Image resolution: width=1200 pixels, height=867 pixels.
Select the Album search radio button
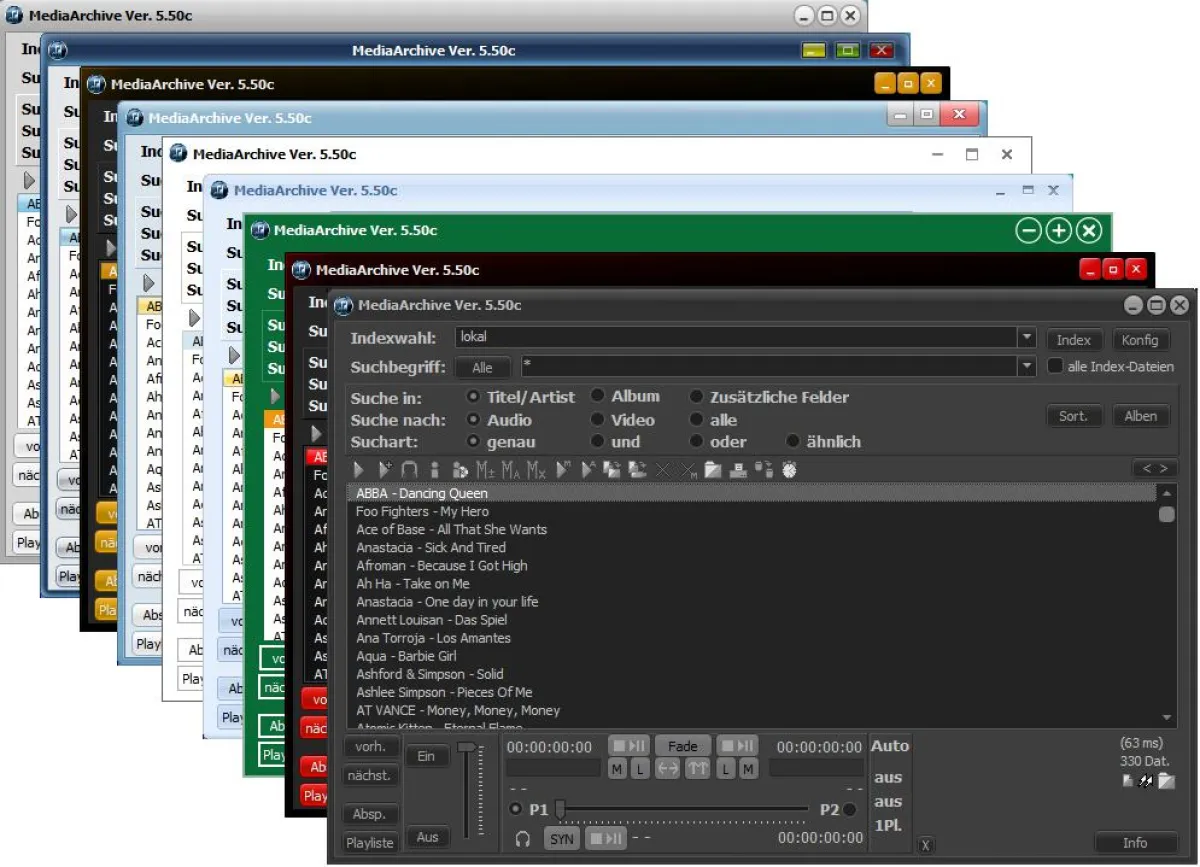click(597, 396)
